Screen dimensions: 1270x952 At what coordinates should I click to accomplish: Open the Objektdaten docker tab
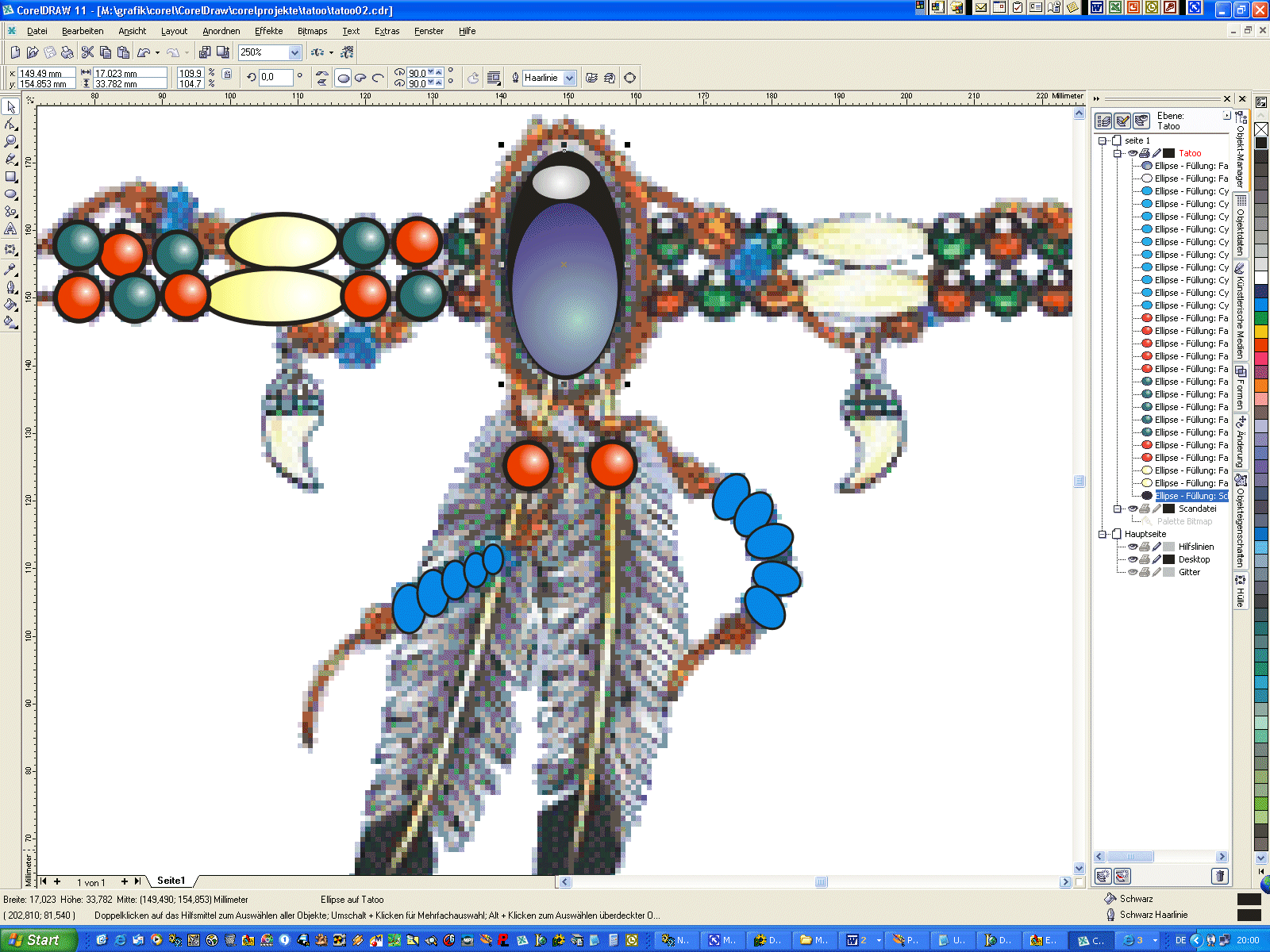pyautogui.click(x=1241, y=226)
